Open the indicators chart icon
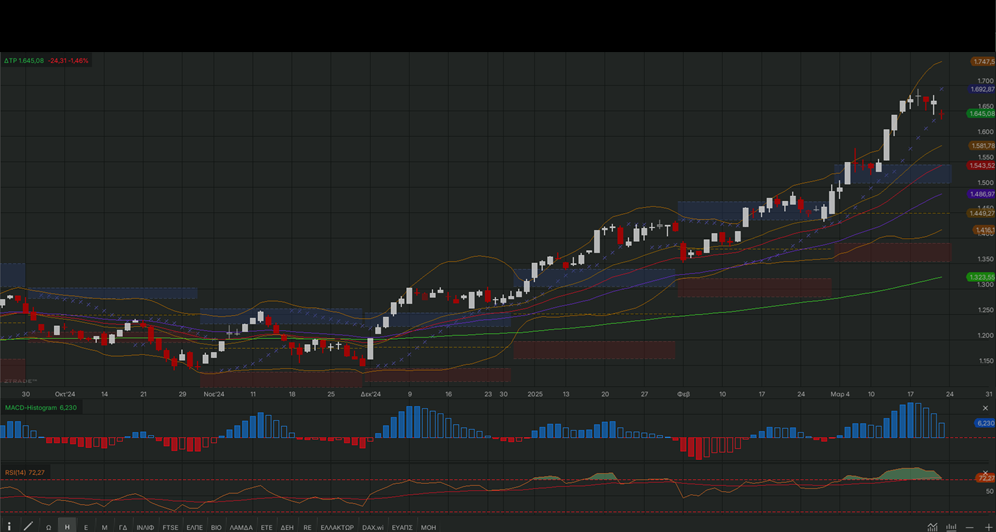 pos(932,526)
